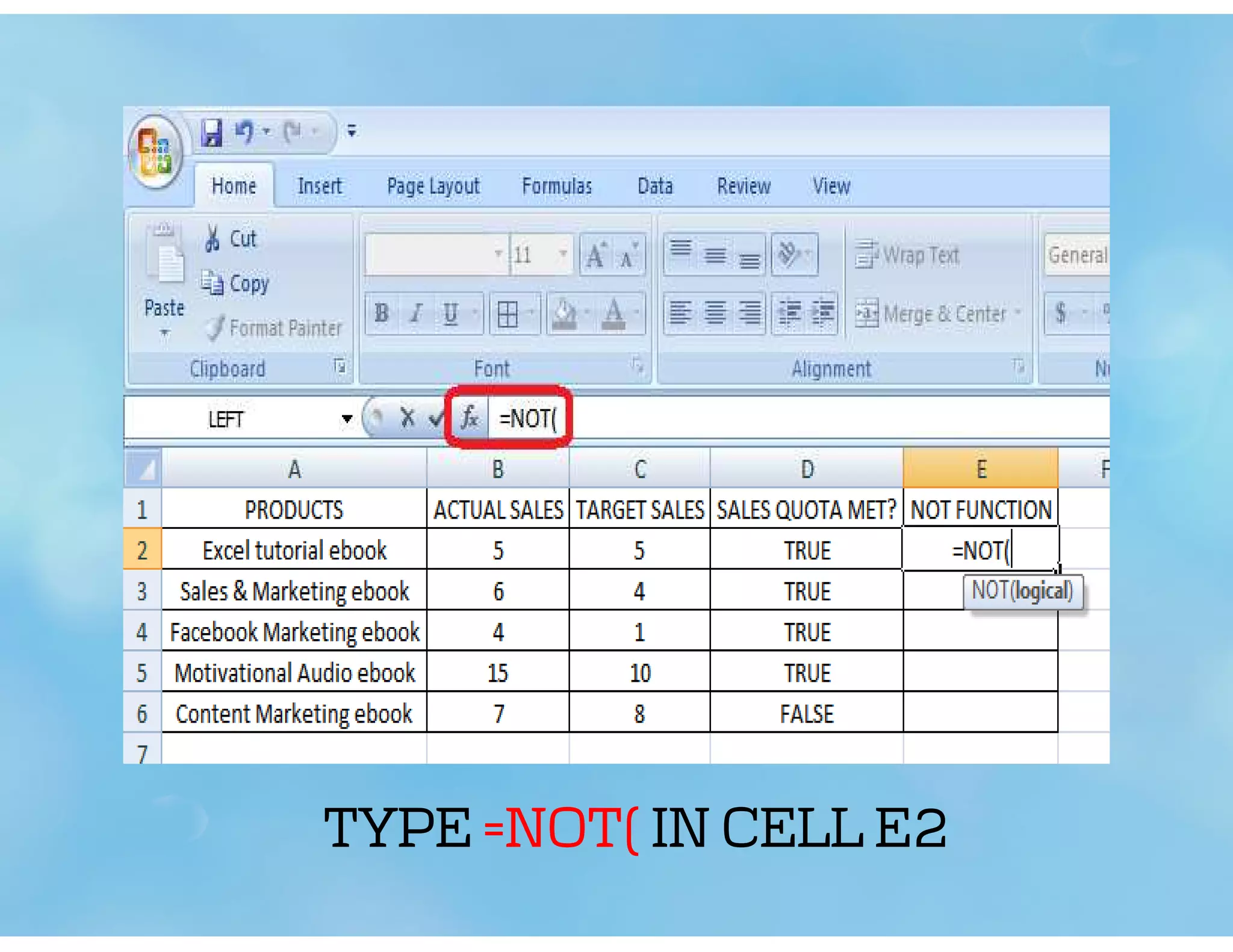Click the Office Button logo
This screenshot has width=1233, height=952.
pyautogui.click(x=155, y=151)
